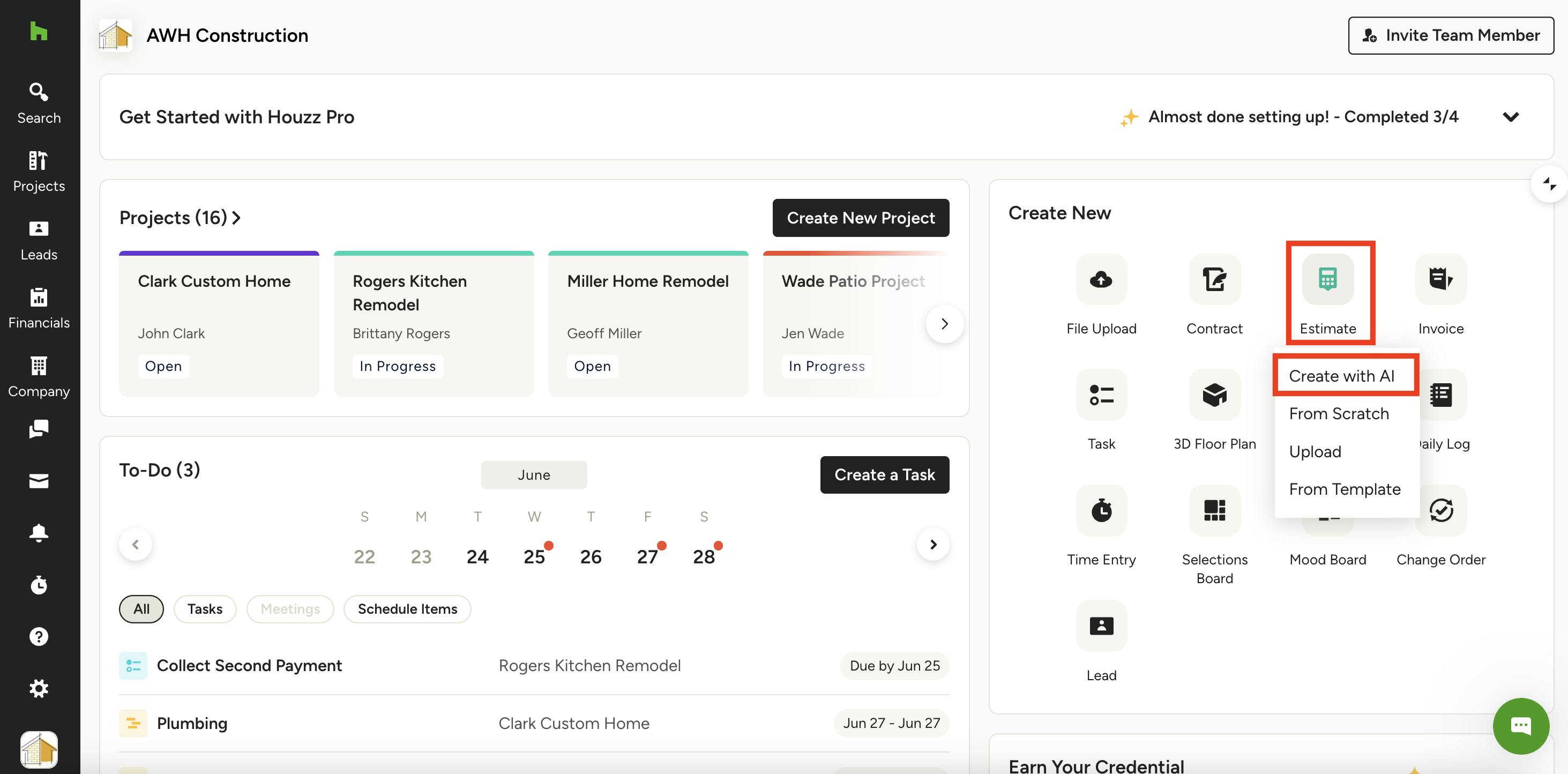Open the messages chat icon in sidebar
The width and height of the screenshot is (1568, 774).
(39, 429)
